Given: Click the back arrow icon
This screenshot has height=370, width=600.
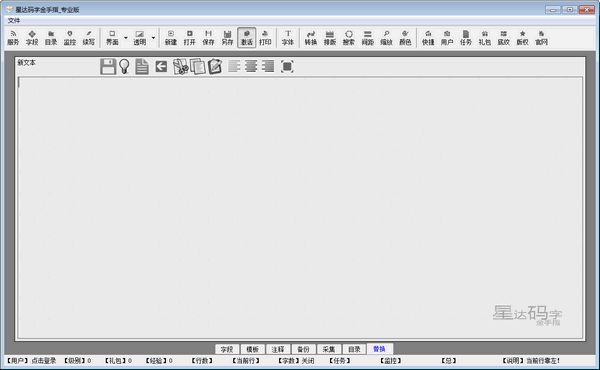Looking at the screenshot, I should coord(161,67).
